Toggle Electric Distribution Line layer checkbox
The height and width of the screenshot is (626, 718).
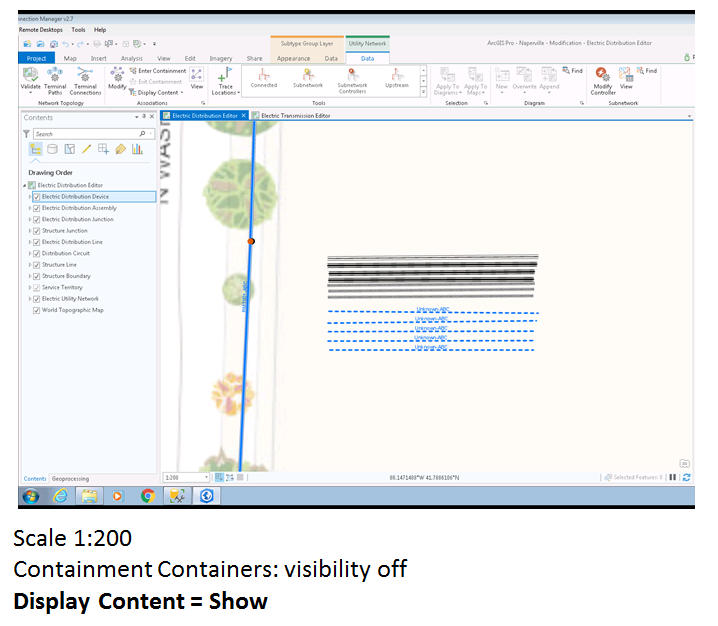tap(37, 242)
